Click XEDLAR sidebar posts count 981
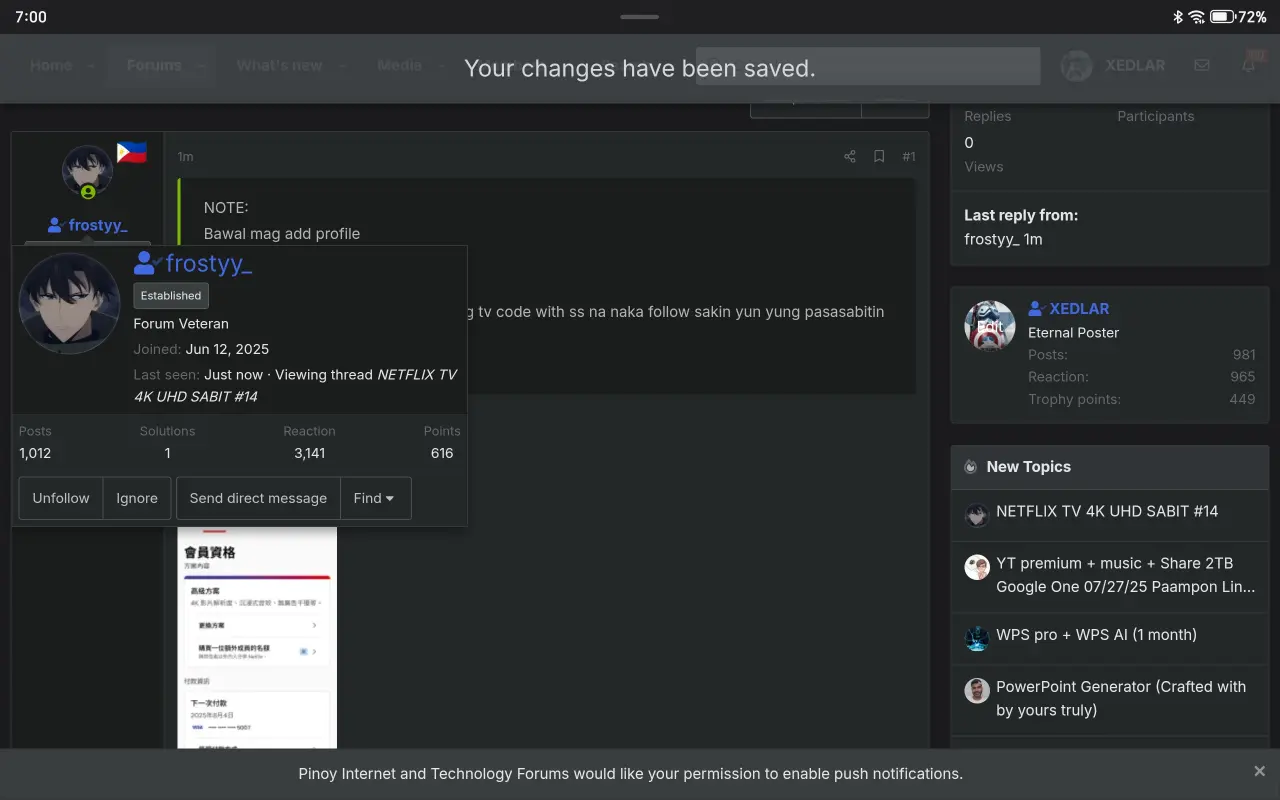 1244,355
